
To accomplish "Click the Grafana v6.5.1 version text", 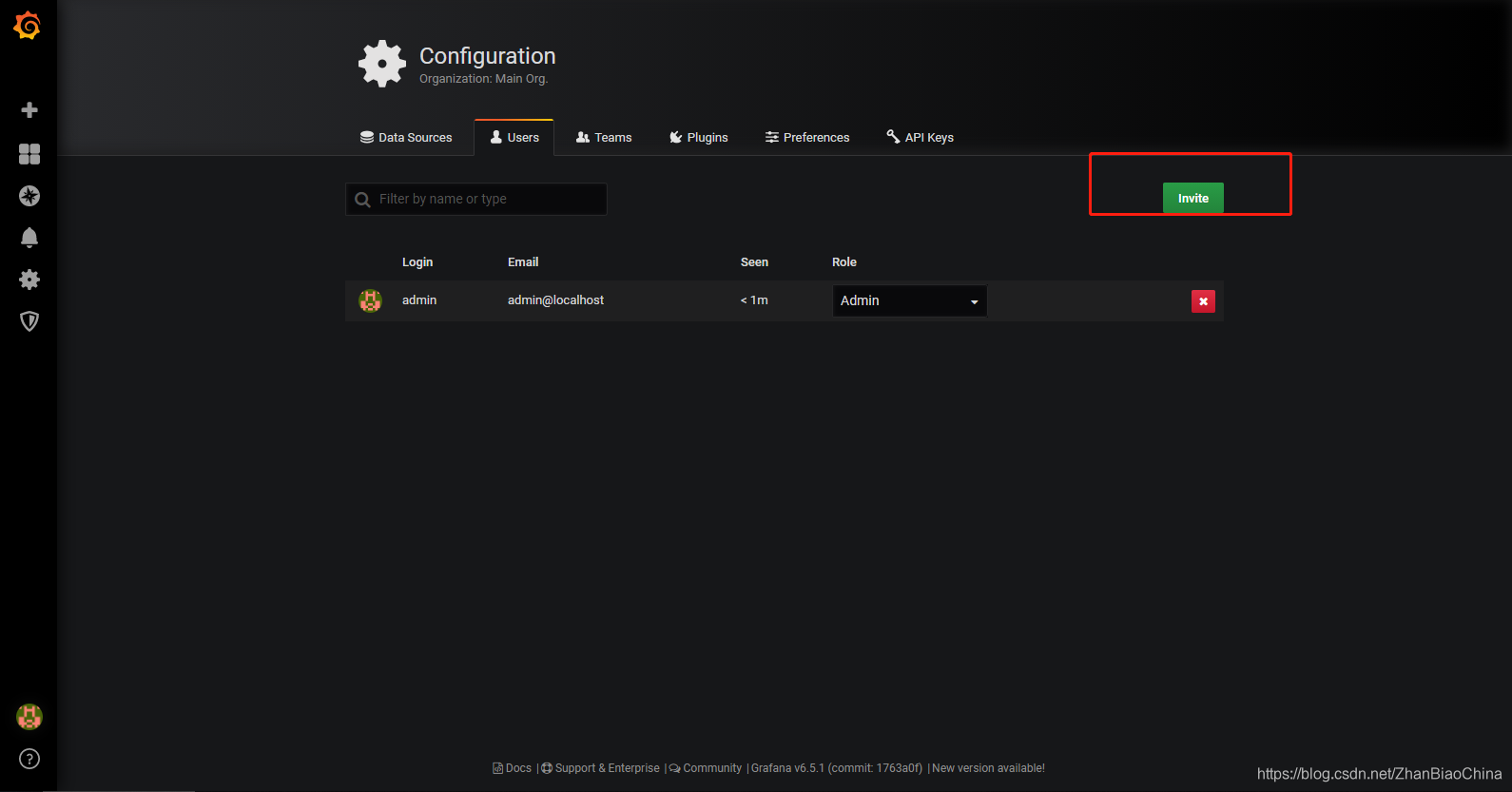I will pos(837,768).
